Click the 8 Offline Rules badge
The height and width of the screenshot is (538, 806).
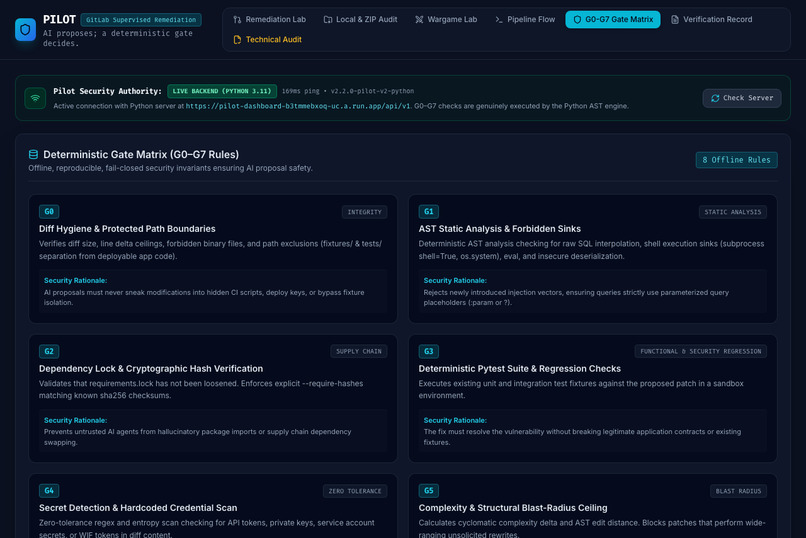(736, 160)
